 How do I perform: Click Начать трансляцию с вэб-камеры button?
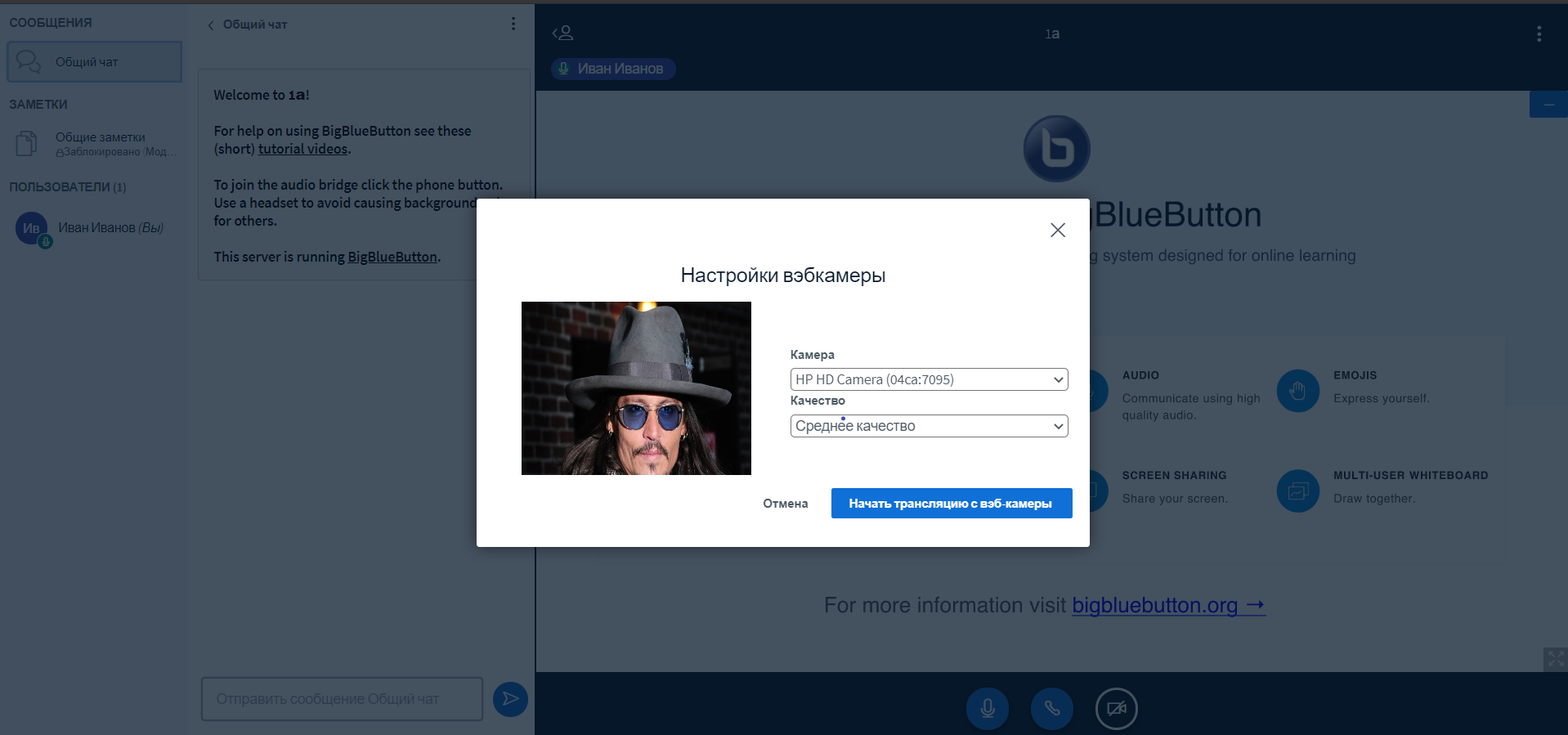[951, 504]
